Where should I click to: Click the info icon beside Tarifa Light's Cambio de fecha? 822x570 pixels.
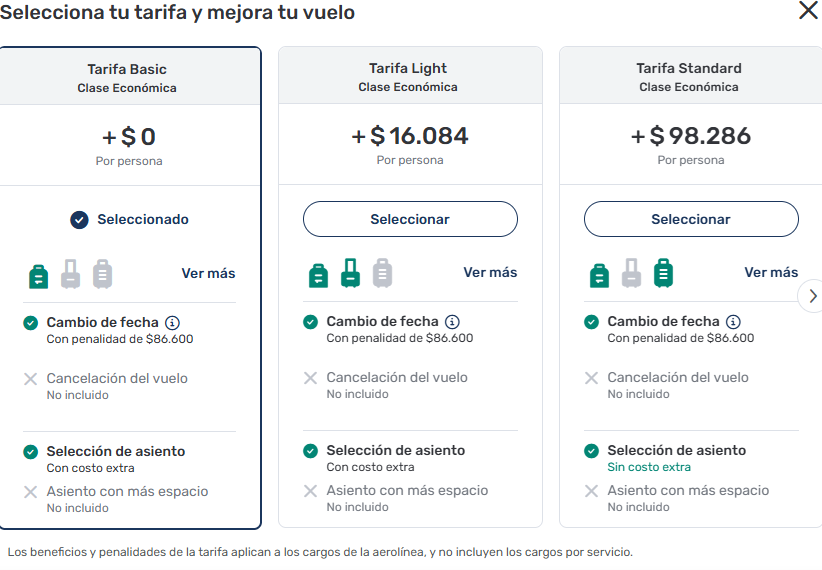452,322
